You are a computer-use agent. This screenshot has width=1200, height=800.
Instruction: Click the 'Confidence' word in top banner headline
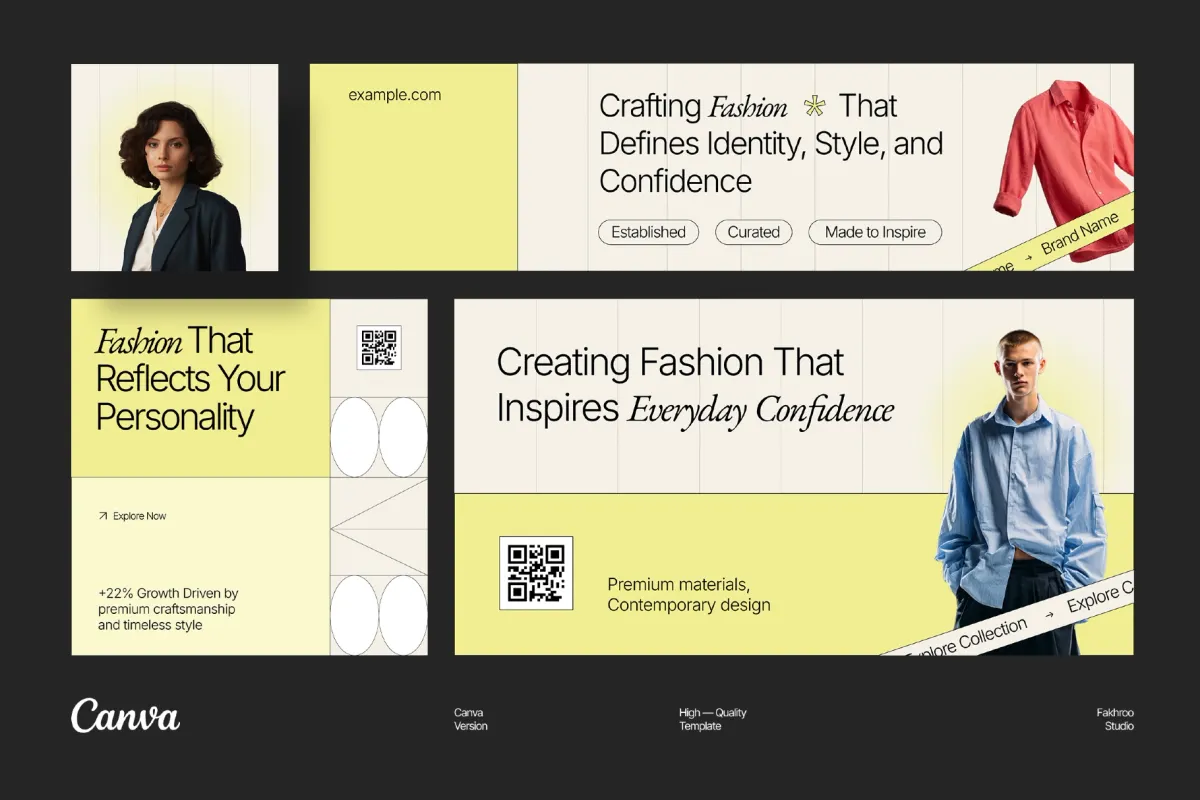(x=675, y=181)
